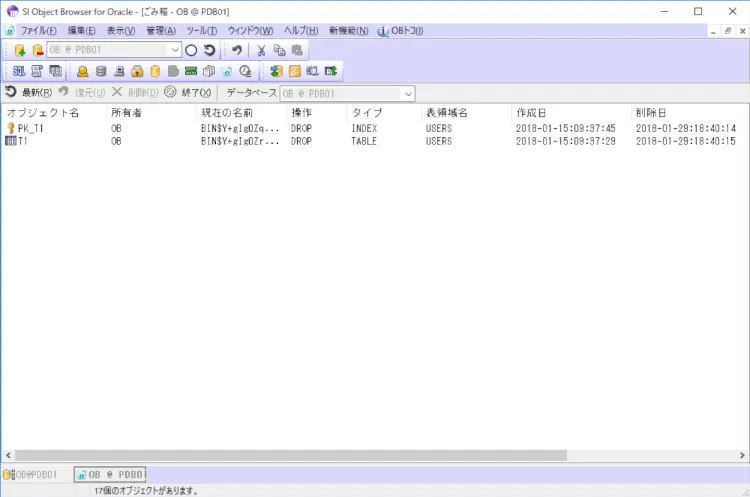Screen dimensions: 750x497
Task: Click the horizontal scrollbar left arrow
Action: (8, 455)
